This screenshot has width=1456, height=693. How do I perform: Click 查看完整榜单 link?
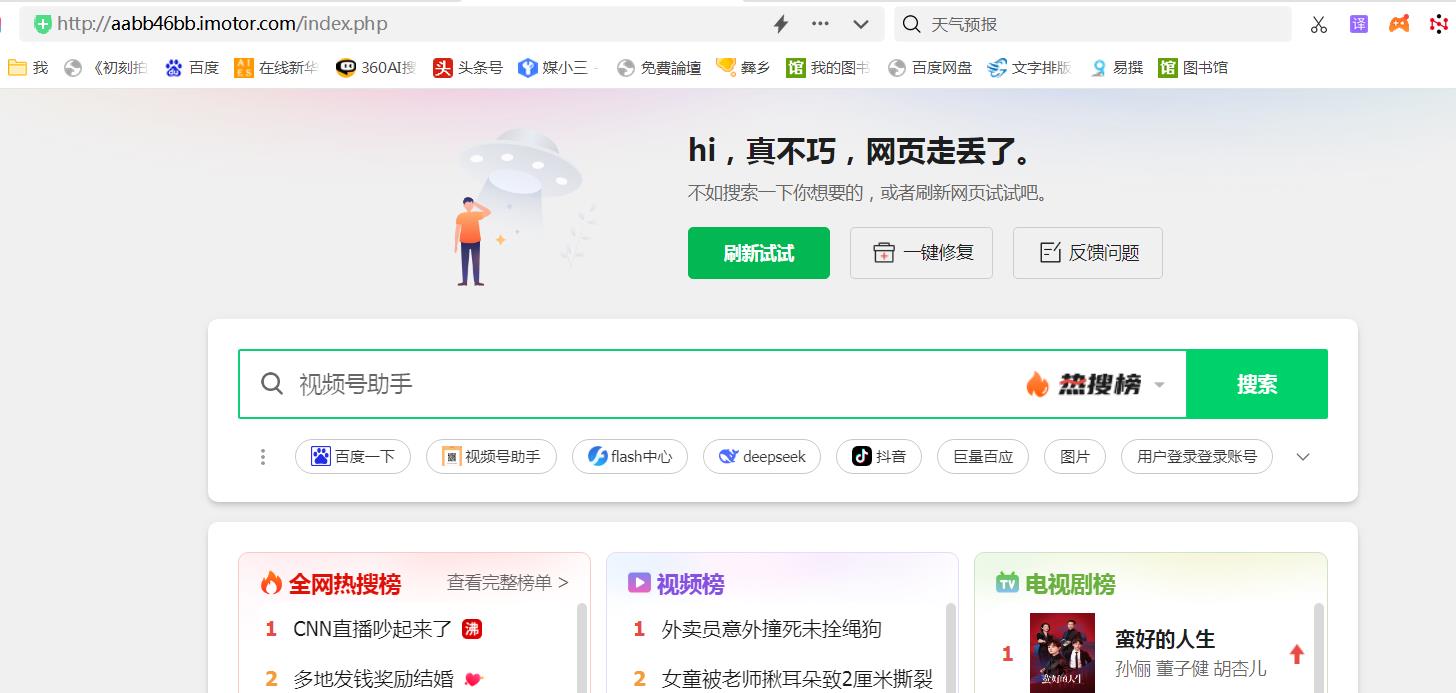pos(507,583)
